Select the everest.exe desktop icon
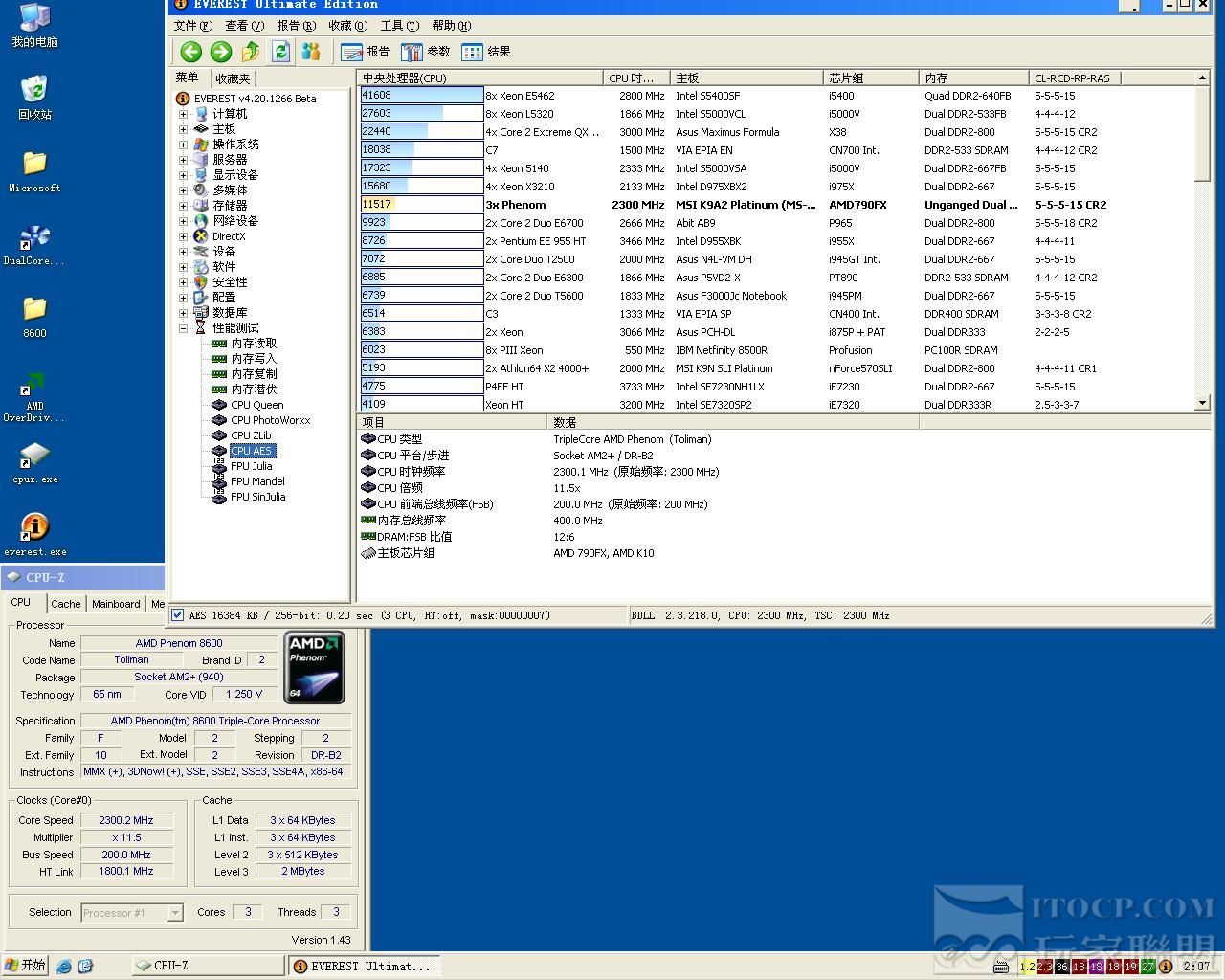1225x980 pixels. click(34, 534)
